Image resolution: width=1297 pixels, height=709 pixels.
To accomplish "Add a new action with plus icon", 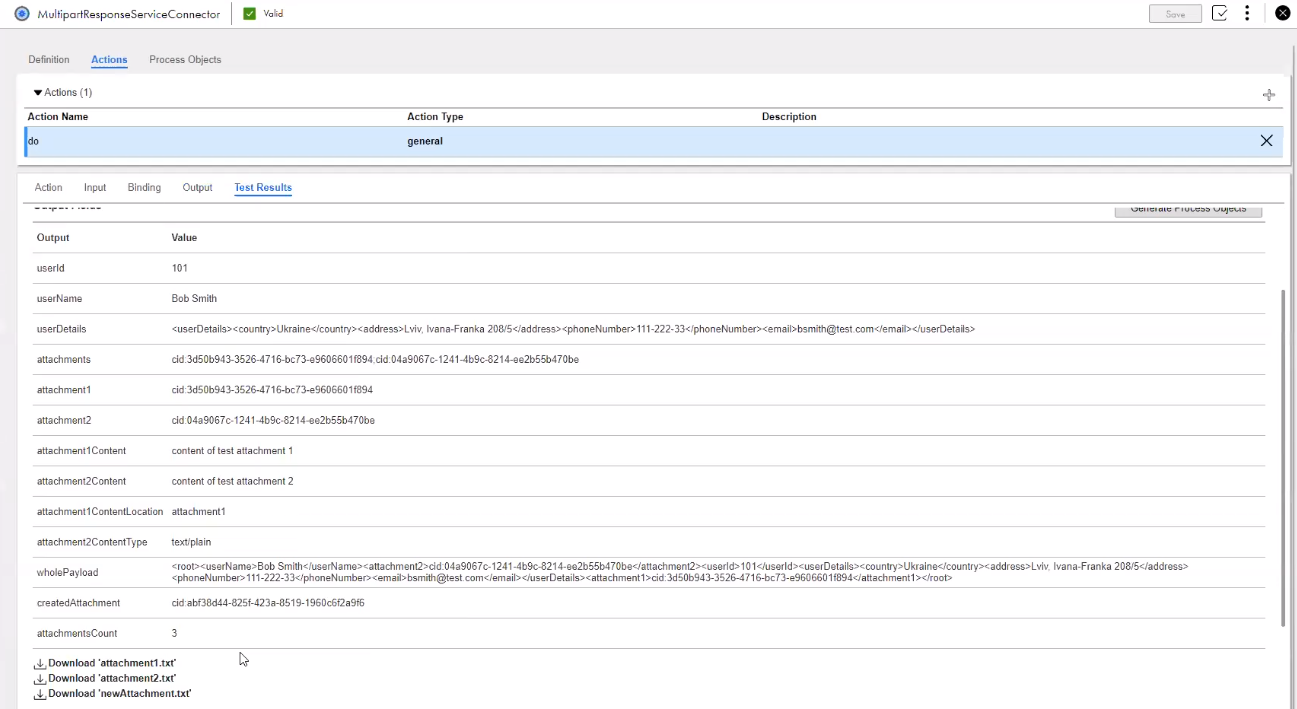I will [1268, 95].
